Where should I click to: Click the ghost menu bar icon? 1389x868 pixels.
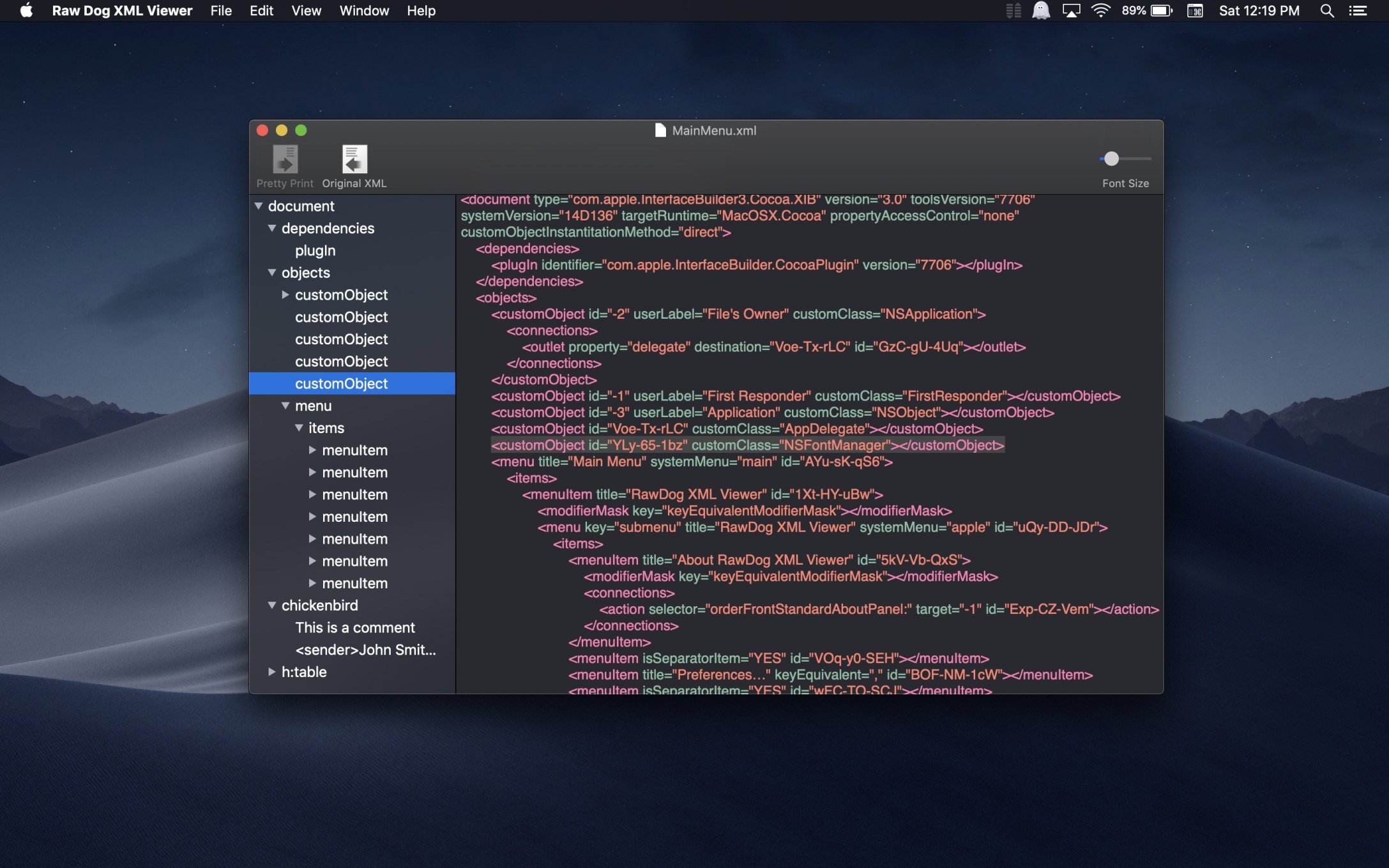(x=1041, y=11)
